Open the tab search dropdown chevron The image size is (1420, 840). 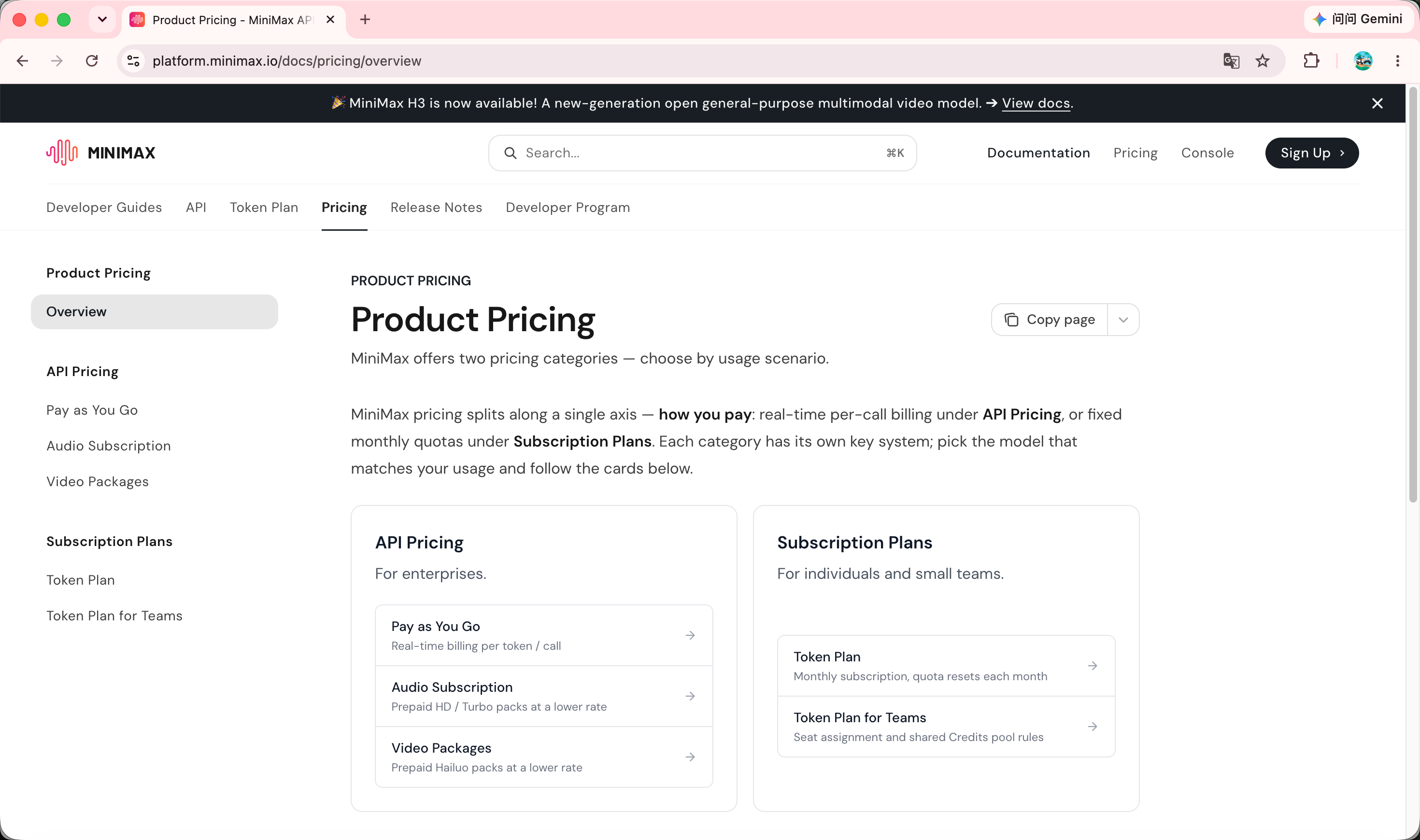coord(102,20)
